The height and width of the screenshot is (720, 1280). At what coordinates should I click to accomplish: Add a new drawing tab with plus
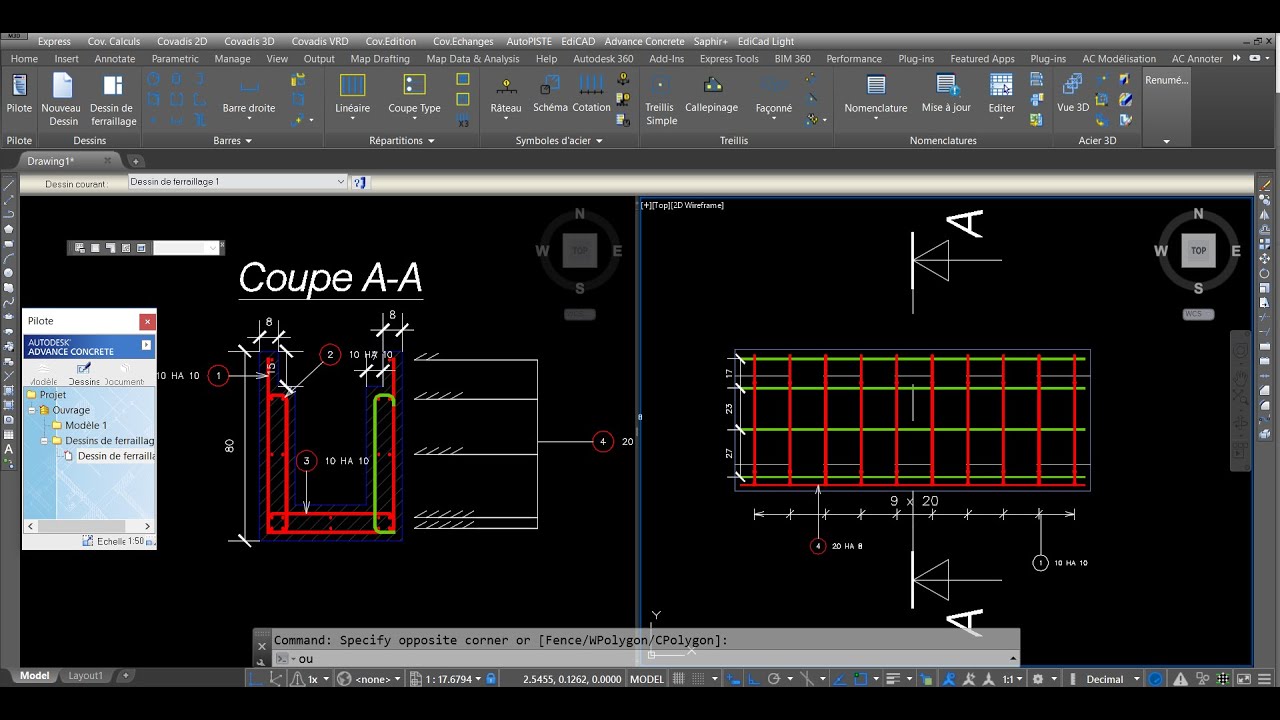136,161
